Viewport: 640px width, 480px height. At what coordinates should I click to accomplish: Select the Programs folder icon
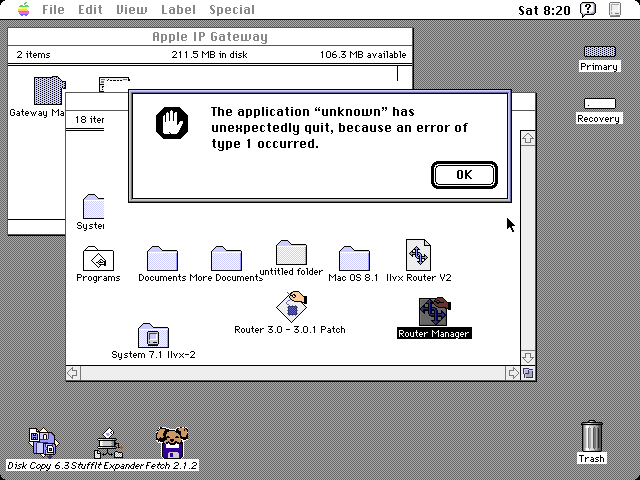98,258
